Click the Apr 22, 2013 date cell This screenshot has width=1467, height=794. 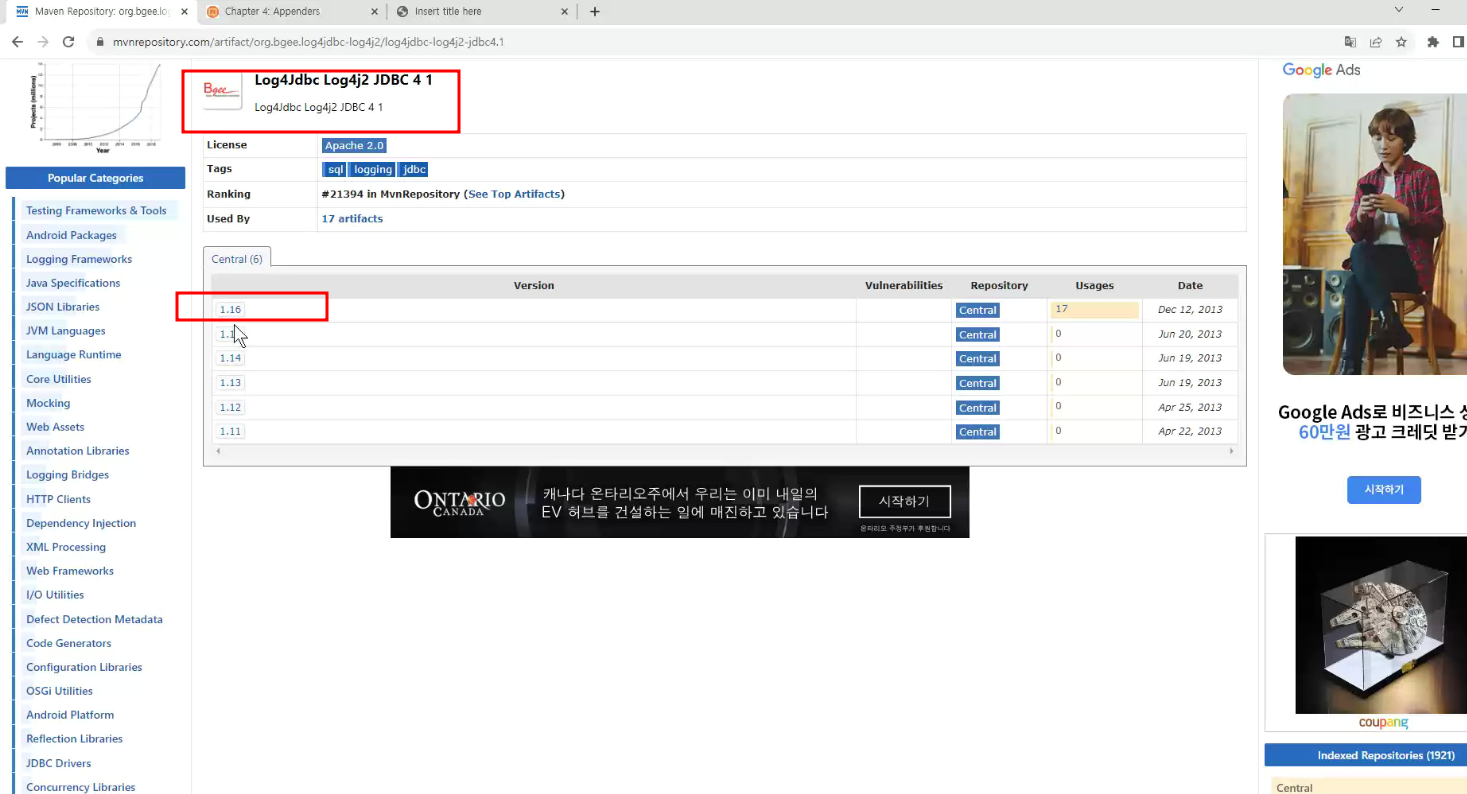click(1190, 431)
